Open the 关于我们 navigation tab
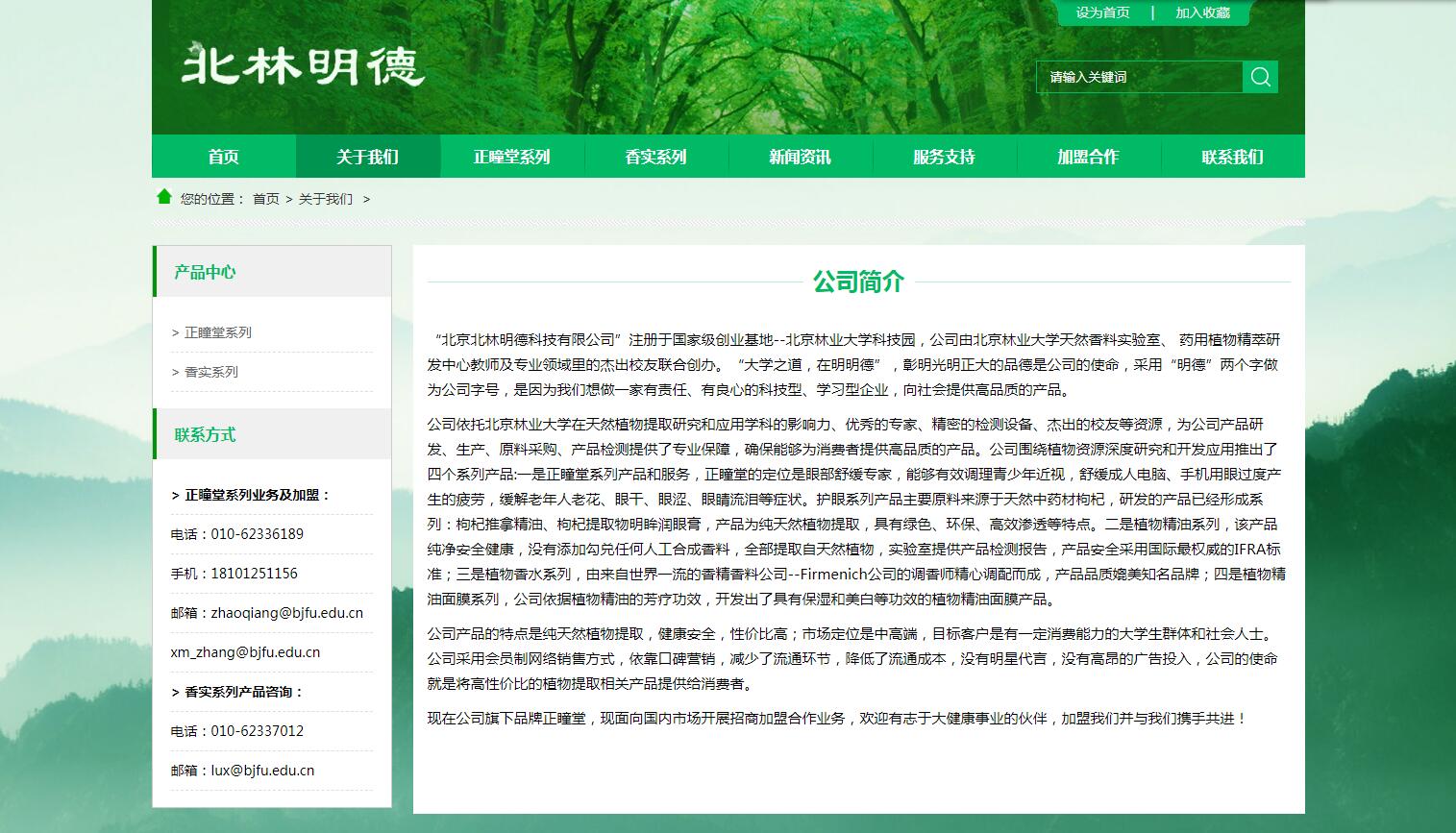Image resolution: width=1456 pixels, height=833 pixels. pyautogui.click(x=368, y=157)
